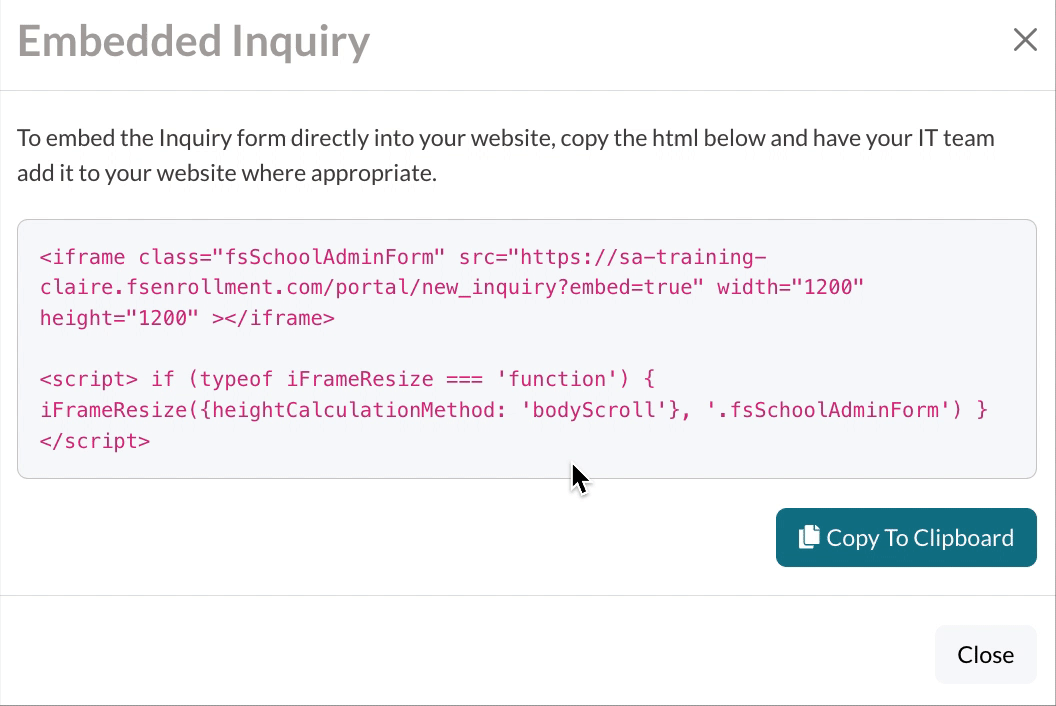Click the class="fsSchoolAdminForm" attribute in the code
The width and height of the screenshot is (1056, 706).
click(x=292, y=257)
